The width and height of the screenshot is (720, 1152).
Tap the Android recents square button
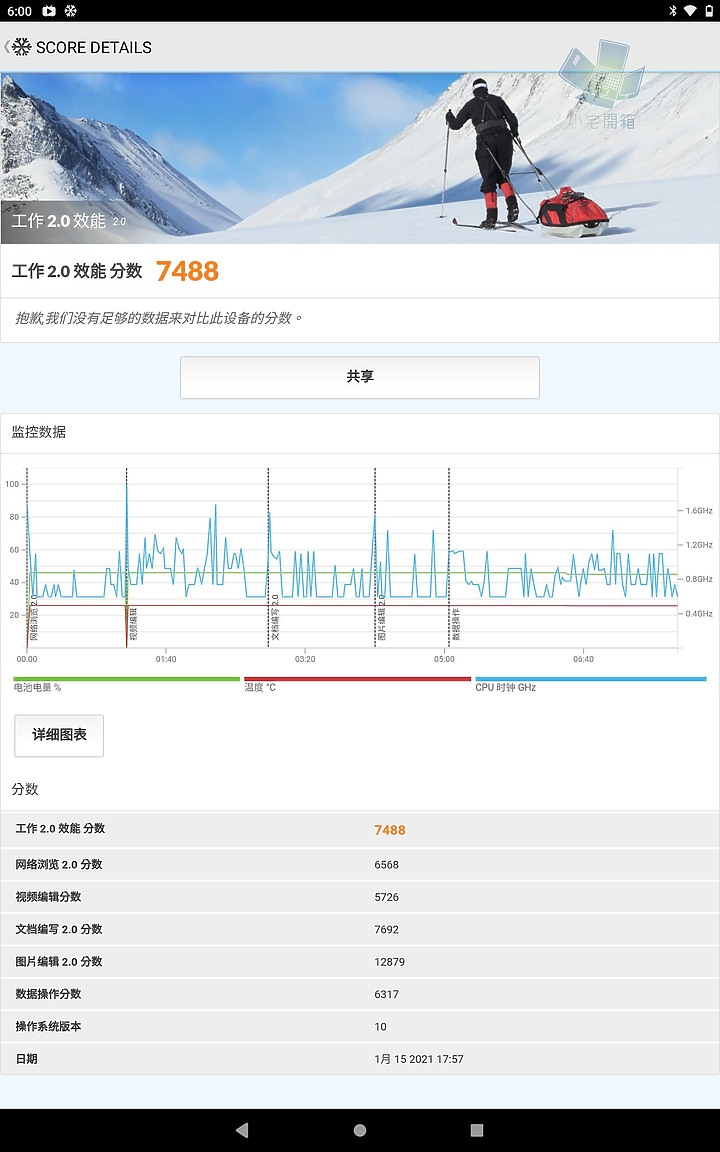477,1130
